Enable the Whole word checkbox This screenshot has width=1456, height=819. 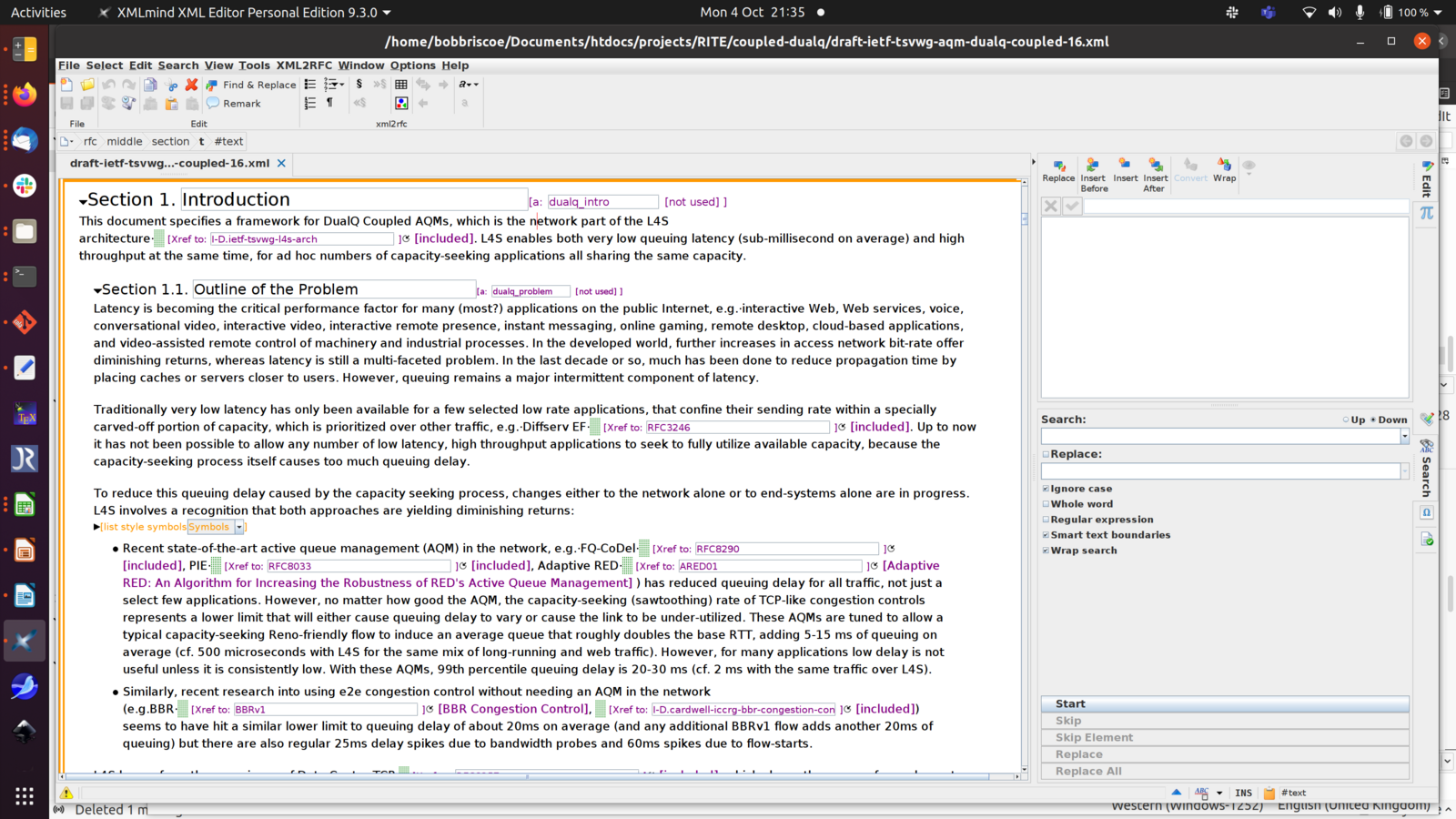coord(1046,504)
